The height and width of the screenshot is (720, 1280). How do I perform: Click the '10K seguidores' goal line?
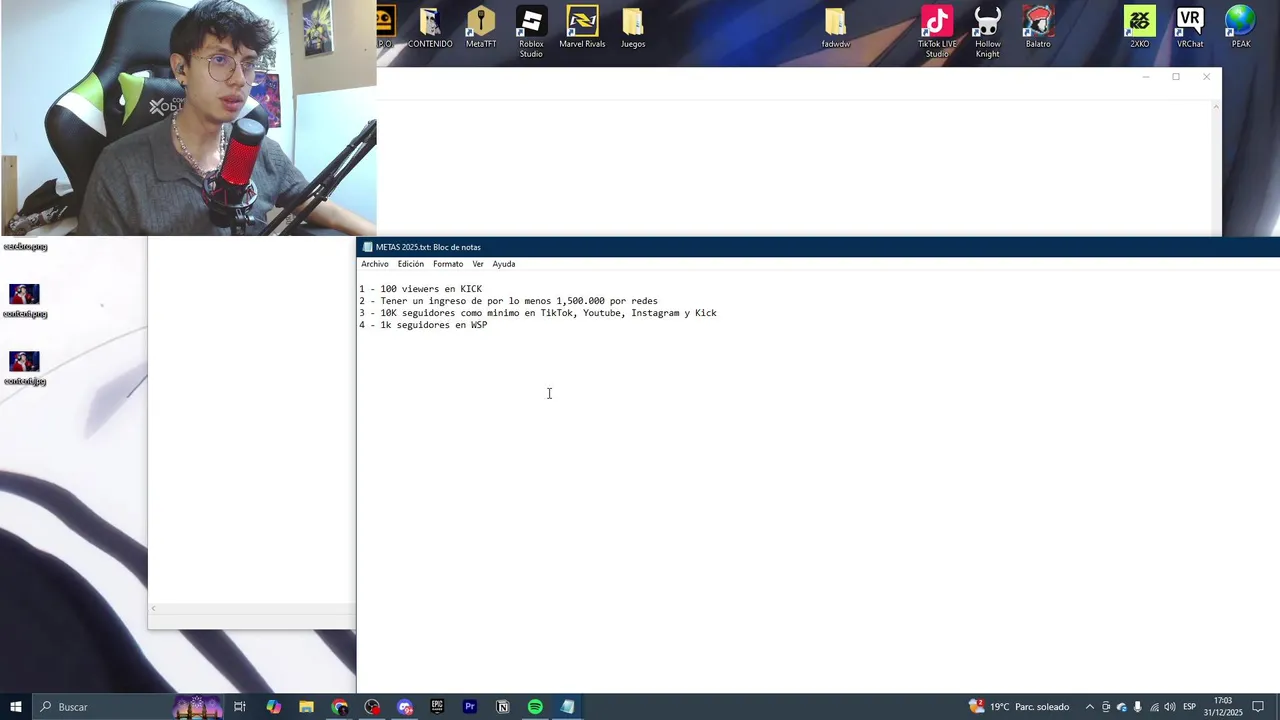(x=538, y=313)
